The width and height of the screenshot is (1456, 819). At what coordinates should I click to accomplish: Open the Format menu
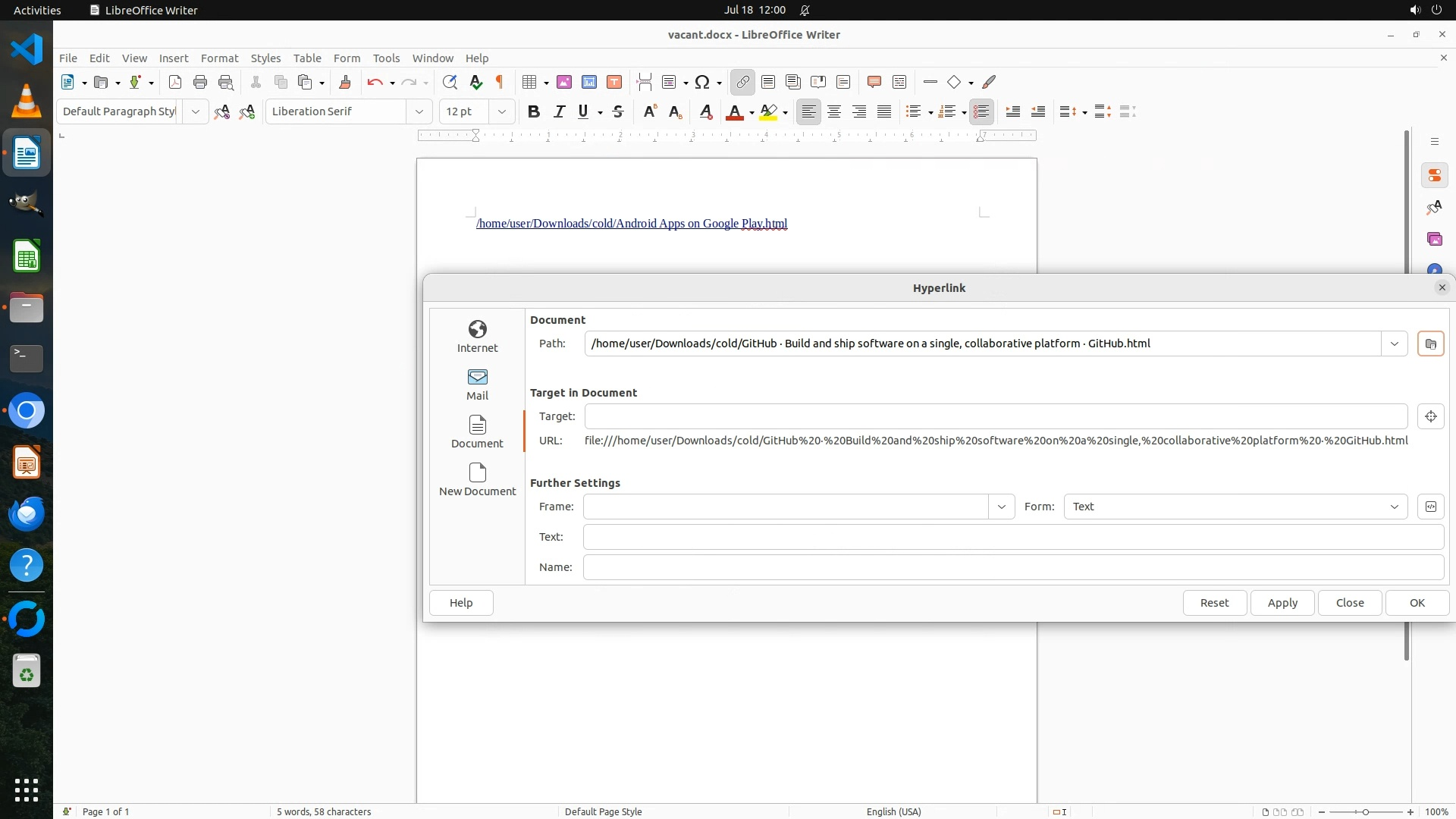coord(219,58)
